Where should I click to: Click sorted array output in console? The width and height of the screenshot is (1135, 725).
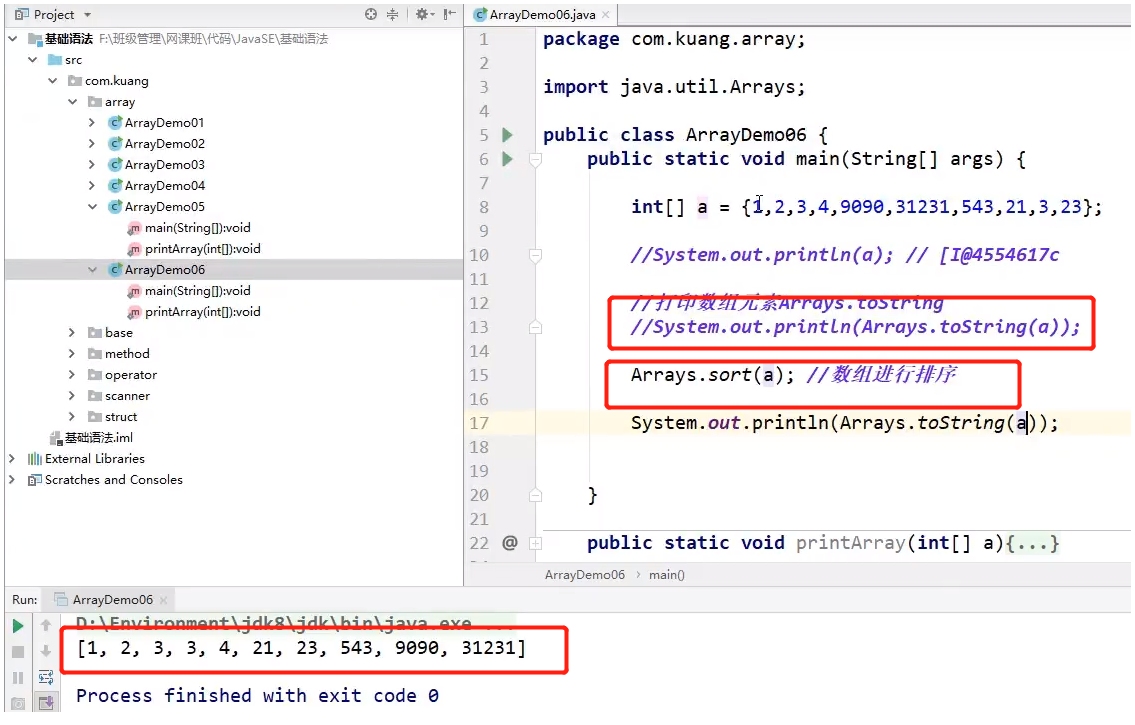click(x=301, y=648)
